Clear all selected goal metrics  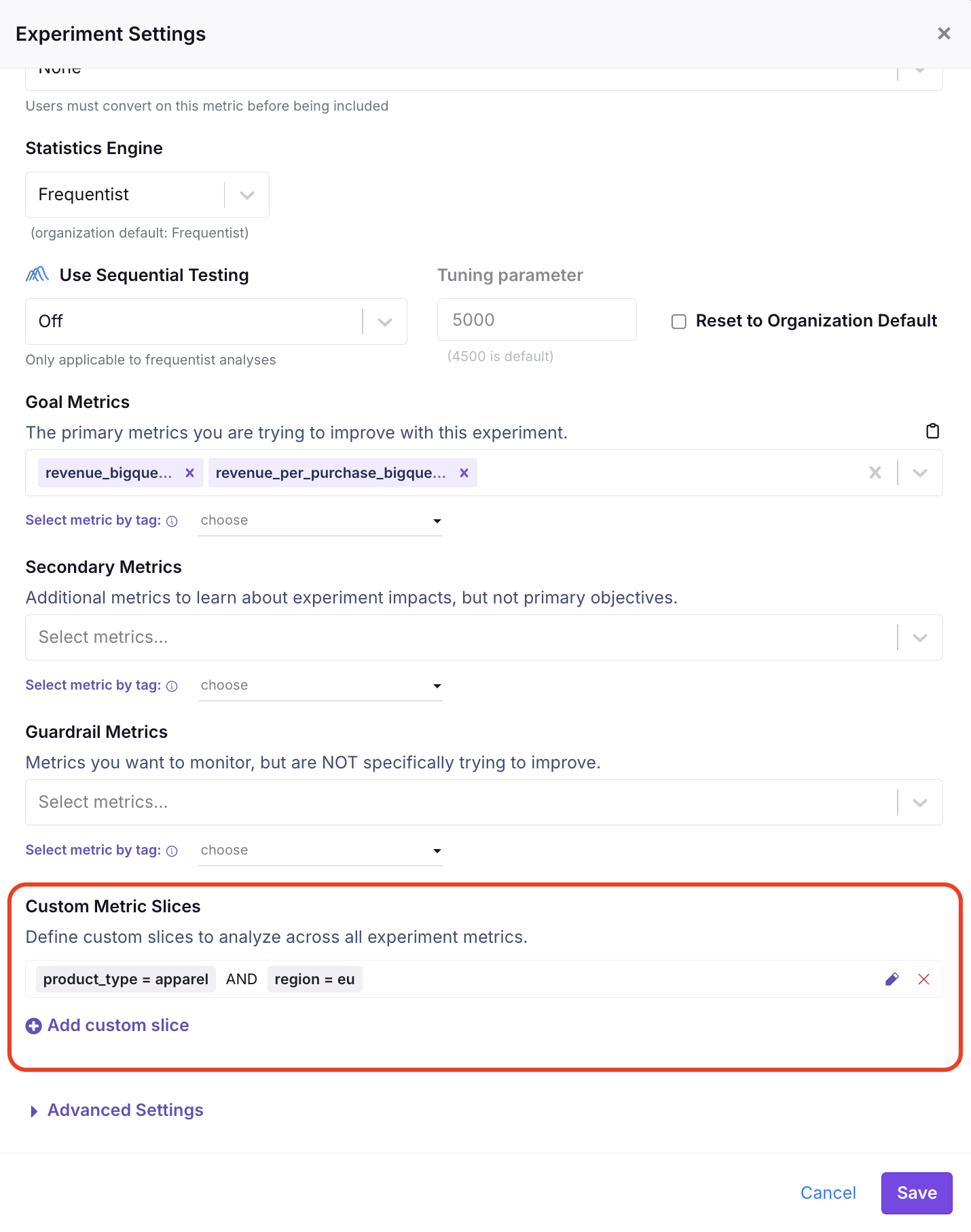click(875, 473)
